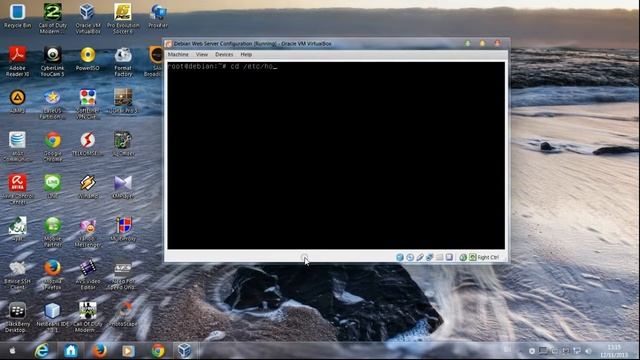Open the View menu in VirtualBox

202,54
